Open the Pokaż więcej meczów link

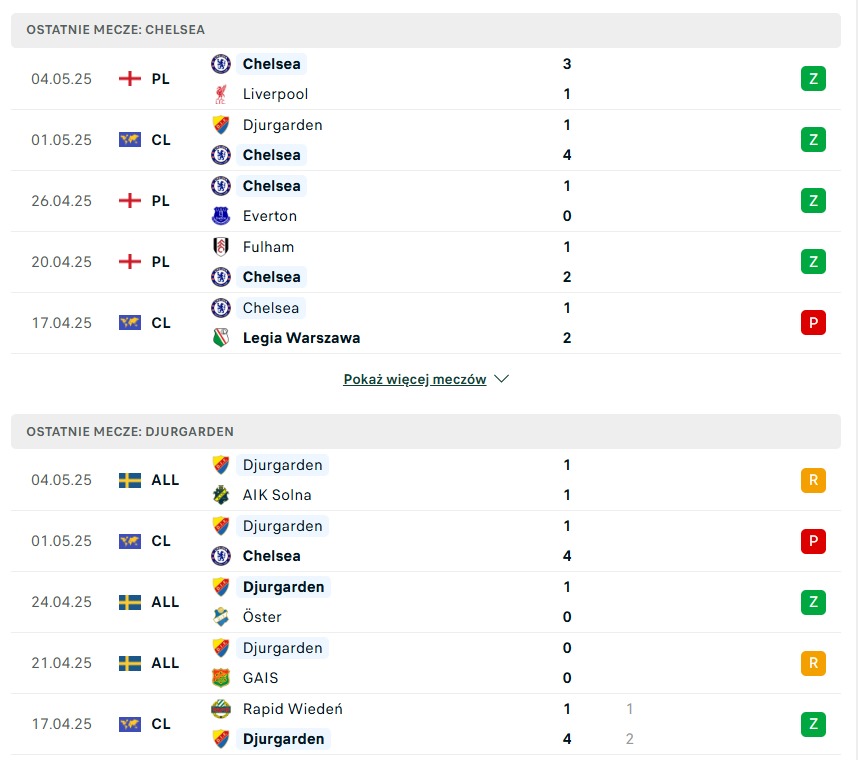pos(414,379)
